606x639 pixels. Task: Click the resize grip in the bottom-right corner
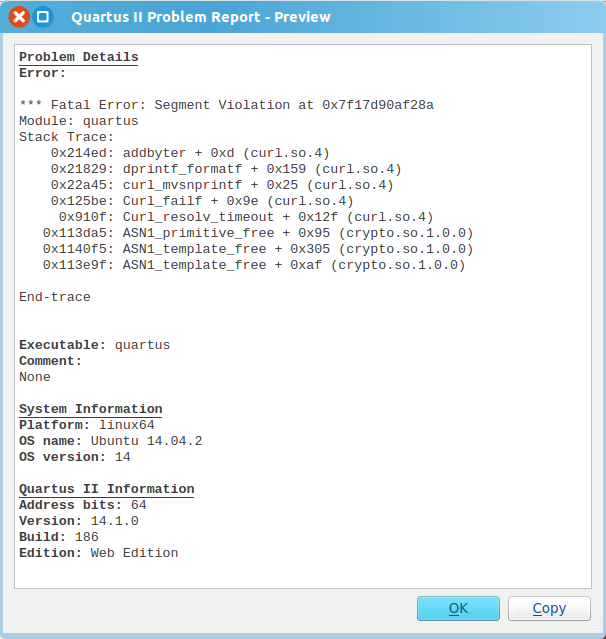(596, 626)
